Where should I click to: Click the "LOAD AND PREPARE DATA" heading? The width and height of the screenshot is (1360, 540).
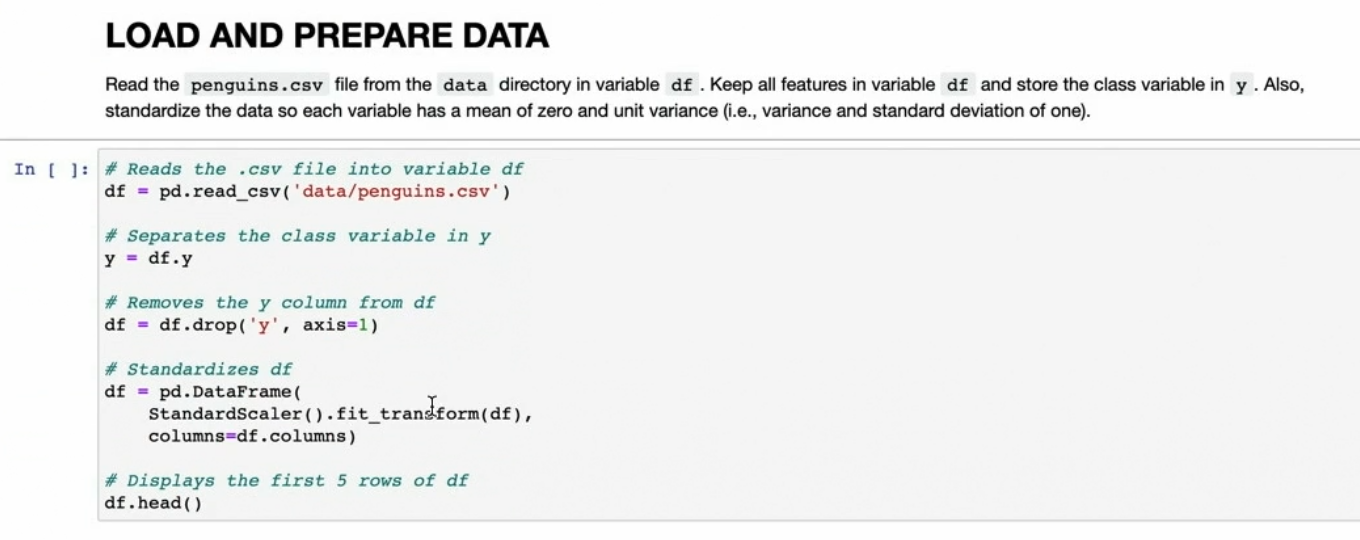point(326,36)
